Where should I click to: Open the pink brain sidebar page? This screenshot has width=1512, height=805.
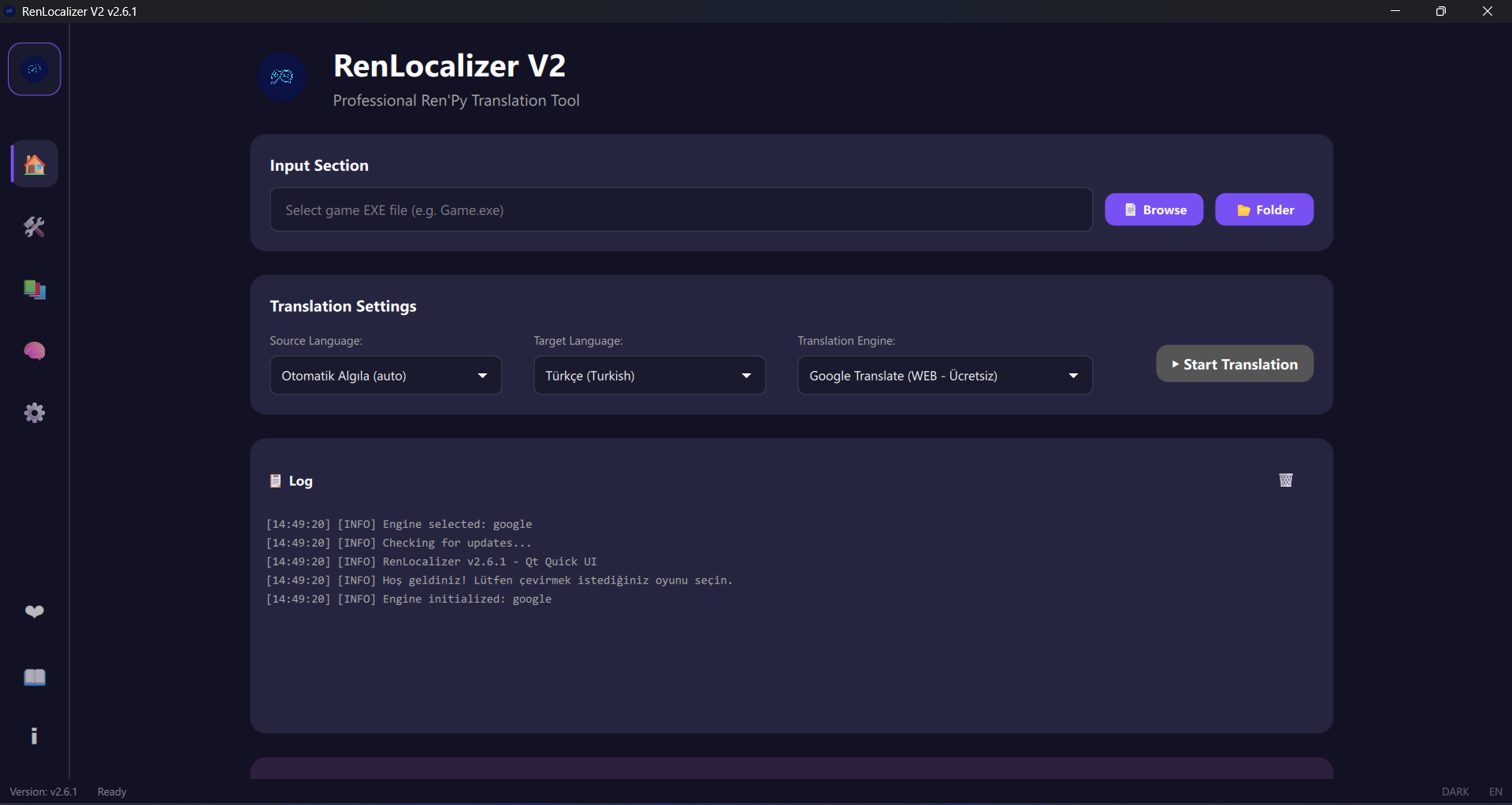coord(35,351)
